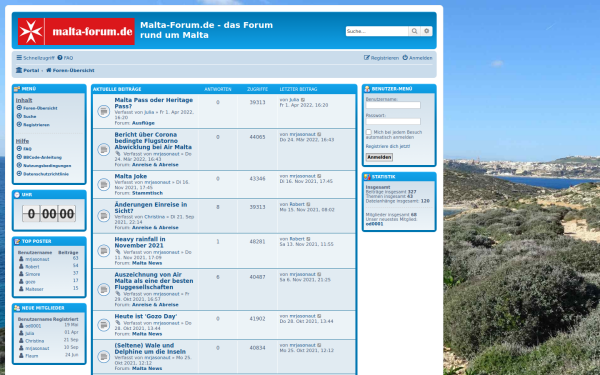Open topic Malta Pass oder Heritage Pass?
Image resolution: width=600 pixels, height=375 pixels.
(153, 103)
